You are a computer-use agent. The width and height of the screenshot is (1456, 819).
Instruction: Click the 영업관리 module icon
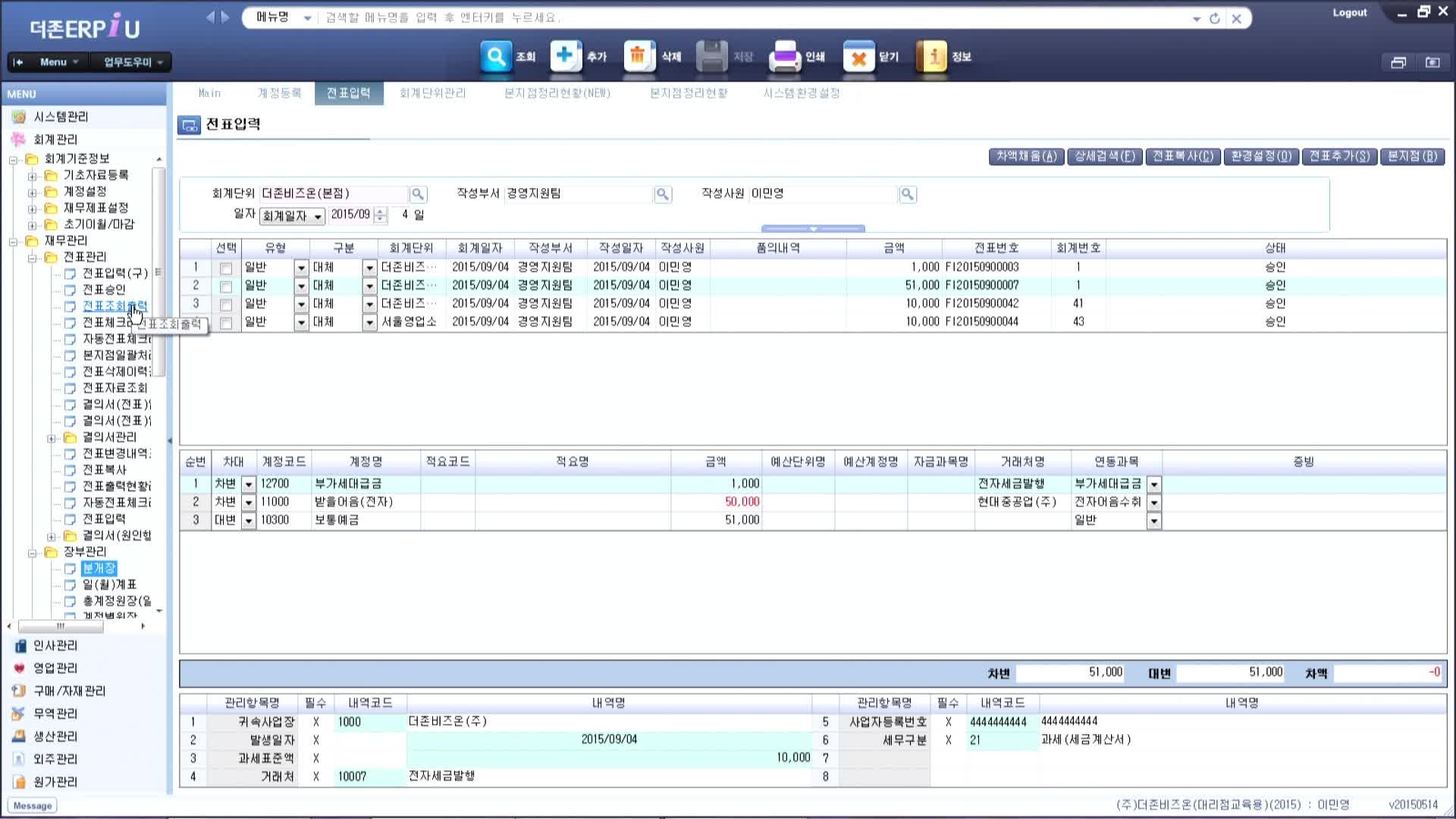[x=20, y=669]
